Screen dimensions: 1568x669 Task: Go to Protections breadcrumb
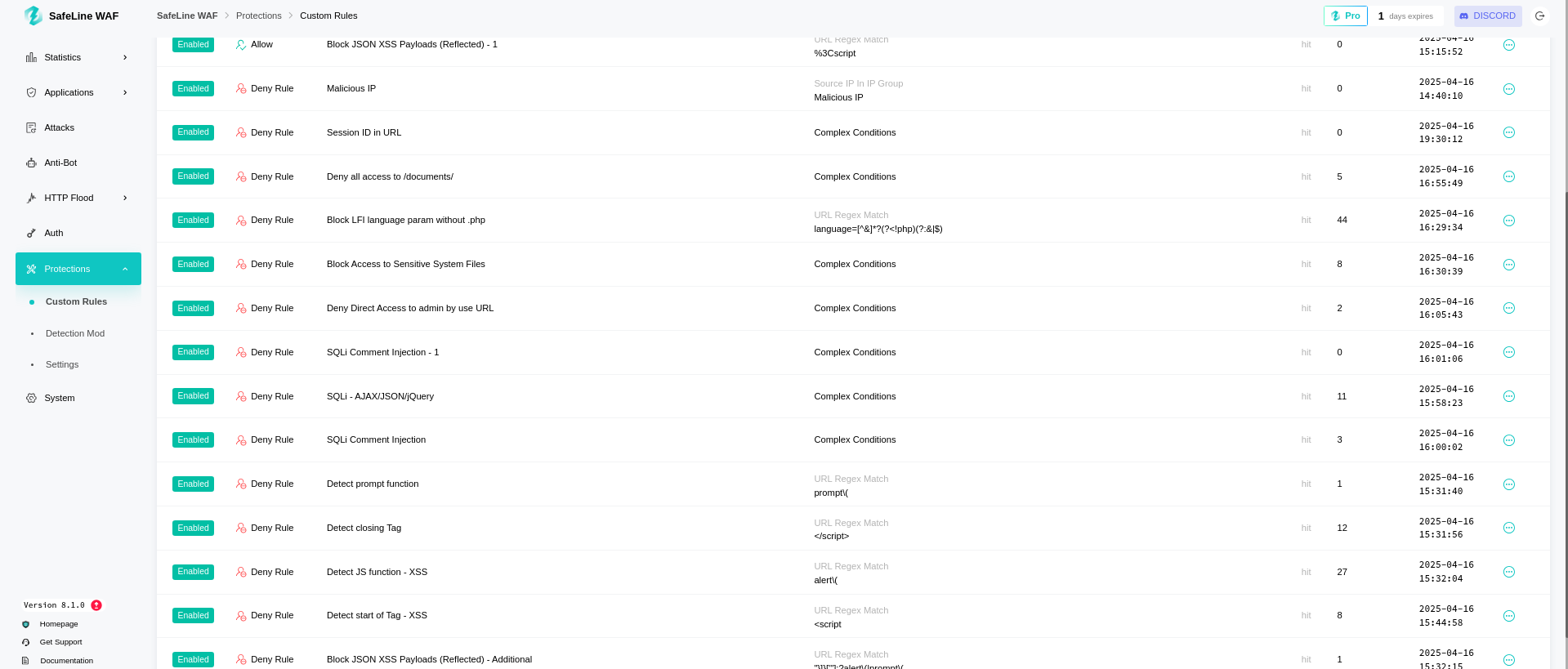(258, 16)
